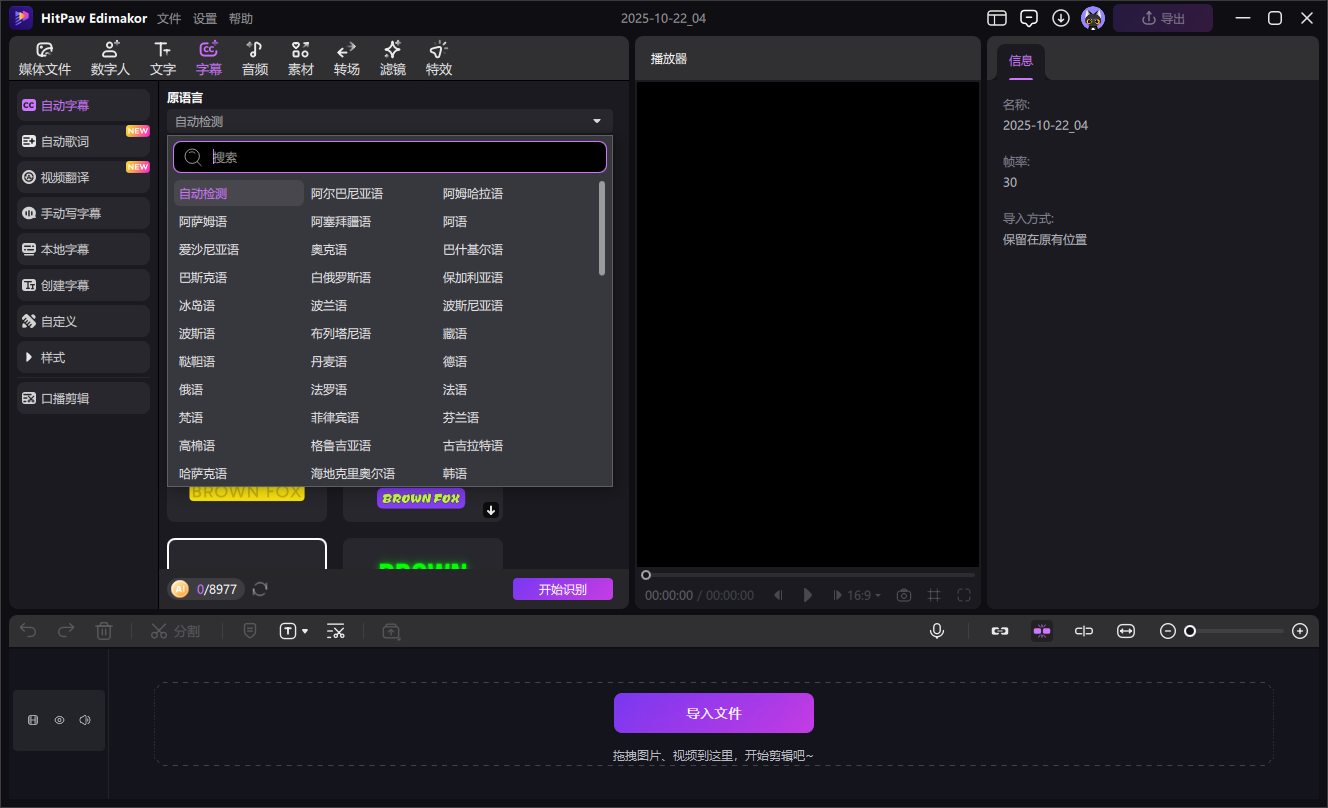Toggle the auto-ripple link icon on timeline toolbar
The height and width of the screenshot is (808, 1328).
(x=999, y=630)
